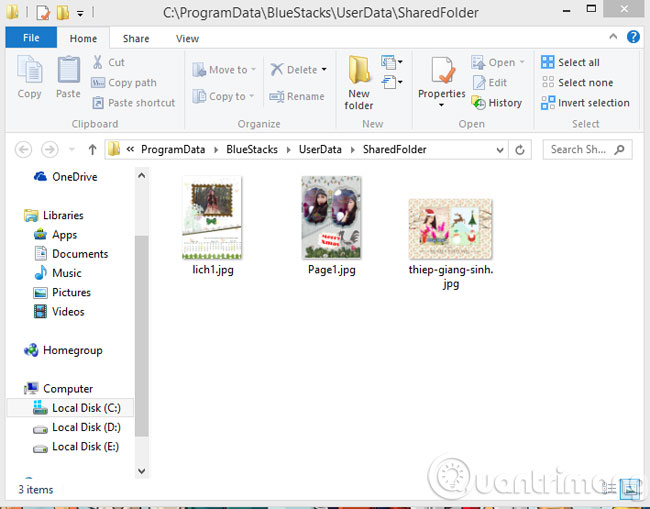This screenshot has width=650, height=509.
Task: Click UserData in the address bar
Action: (x=320, y=149)
